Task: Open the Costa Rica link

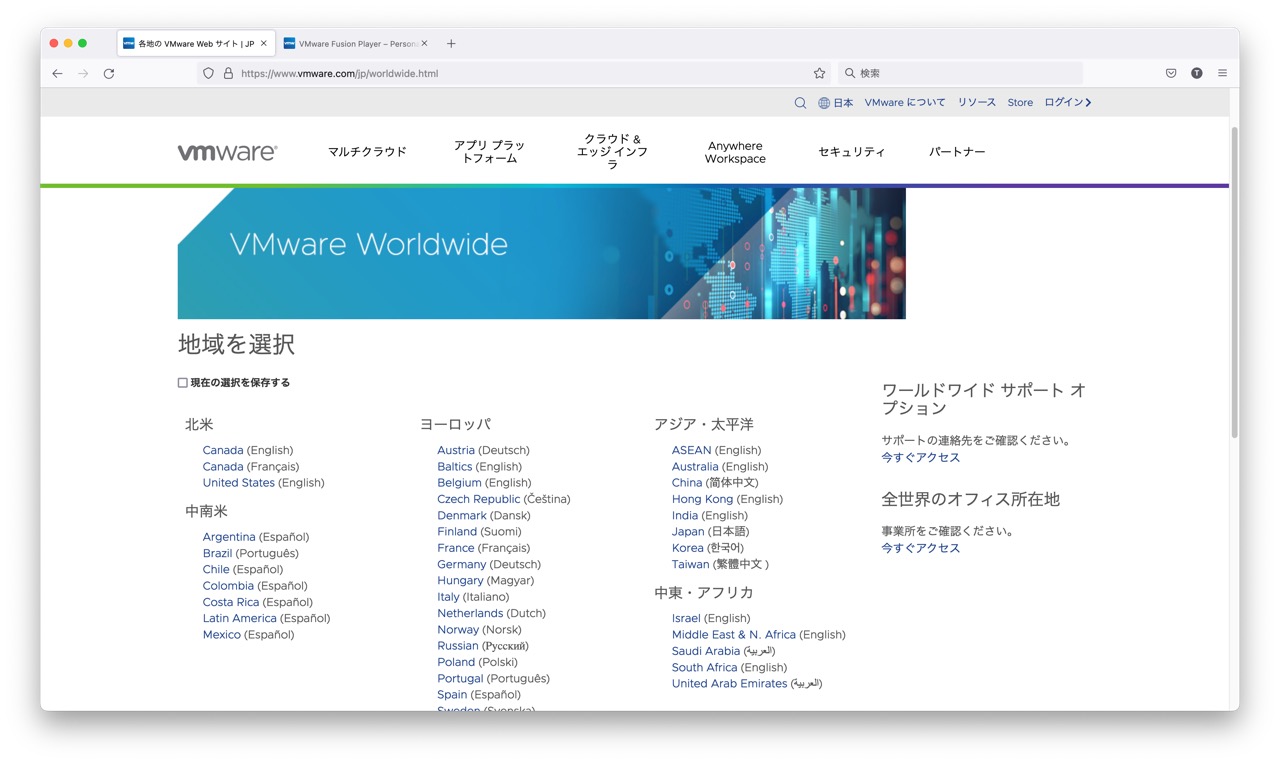Action: (x=231, y=602)
